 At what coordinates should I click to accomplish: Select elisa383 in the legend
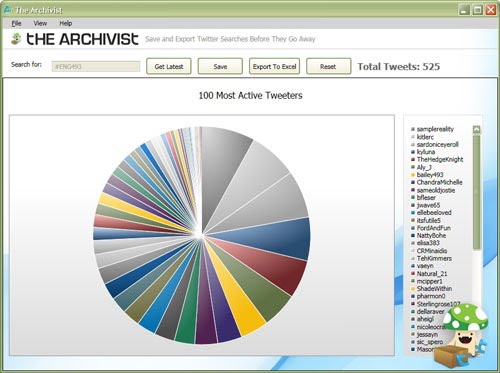tap(428, 243)
